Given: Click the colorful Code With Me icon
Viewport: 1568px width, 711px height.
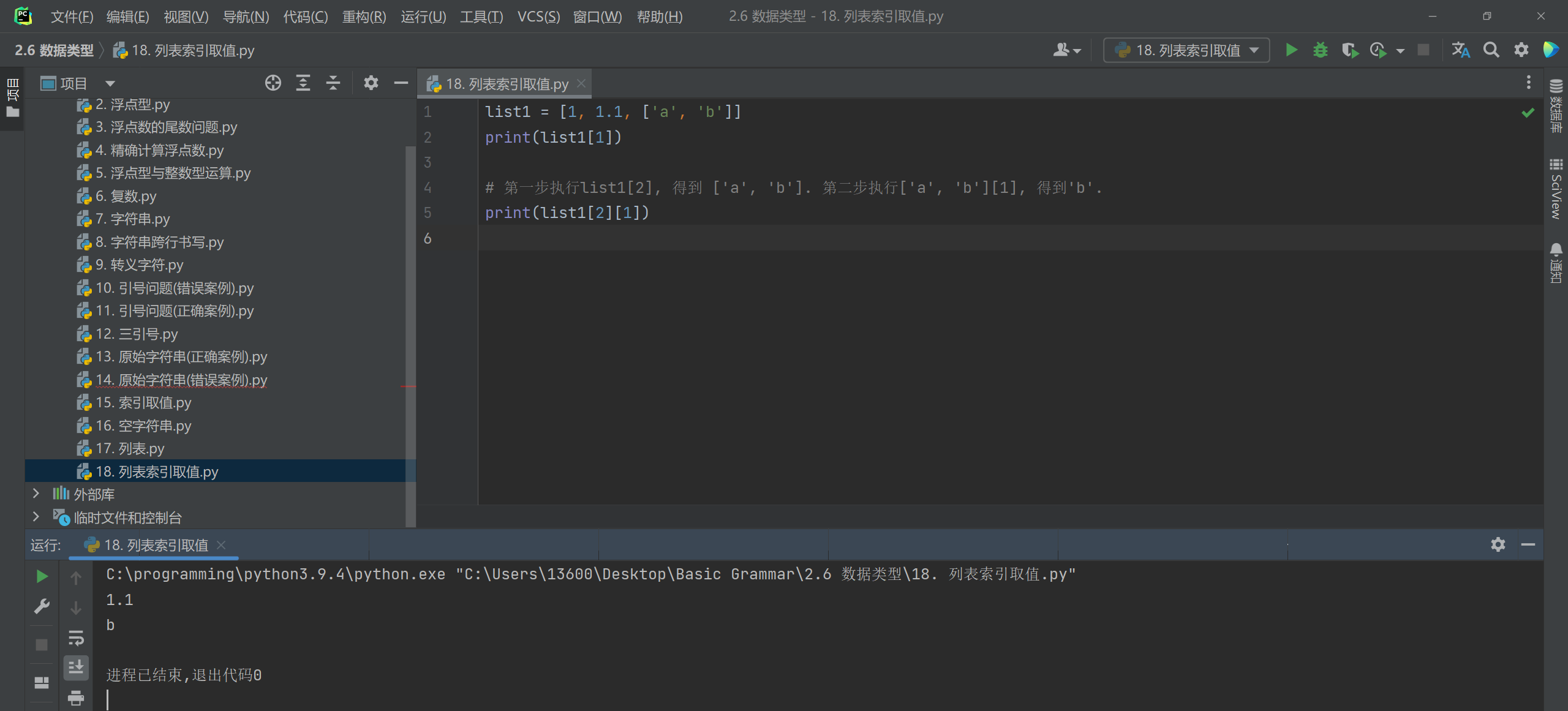Looking at the screenshot, I should (x=1551, y=50).
